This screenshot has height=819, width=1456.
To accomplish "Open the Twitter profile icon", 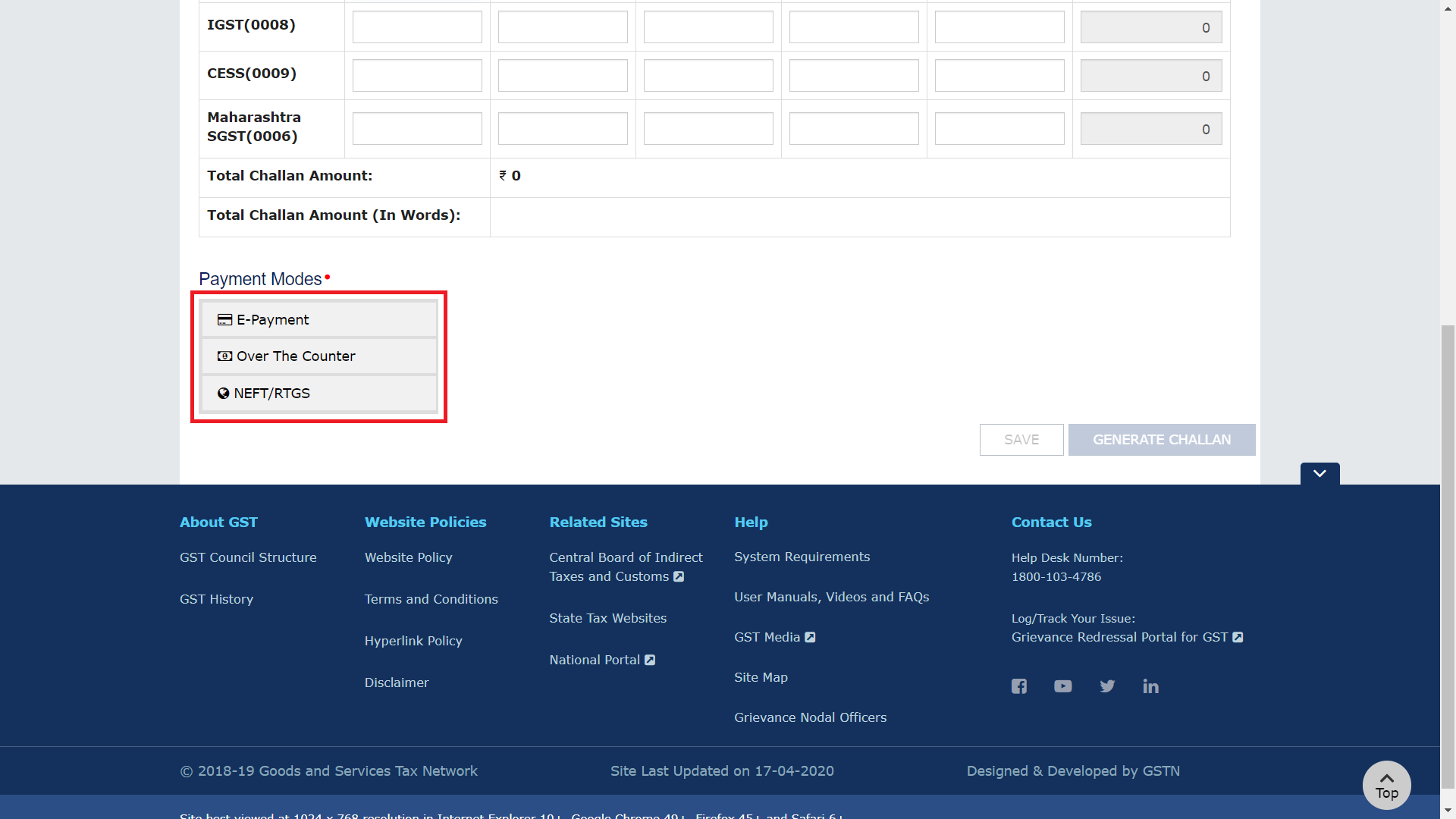I will [1107, 686].
